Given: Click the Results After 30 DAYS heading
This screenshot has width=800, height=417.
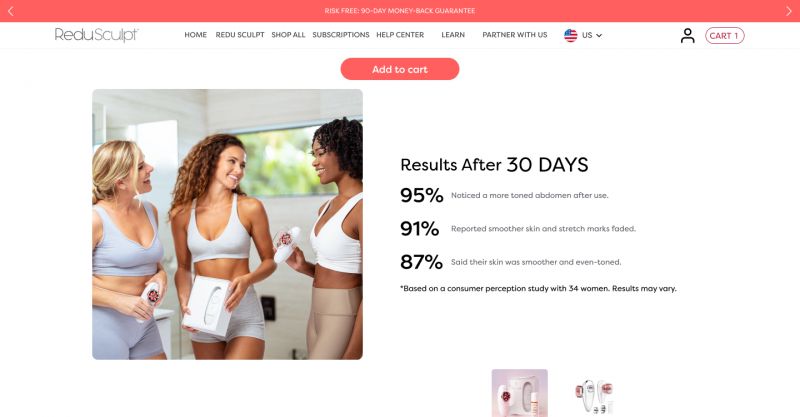Looking at the screenshot, I should pos(494,165).
